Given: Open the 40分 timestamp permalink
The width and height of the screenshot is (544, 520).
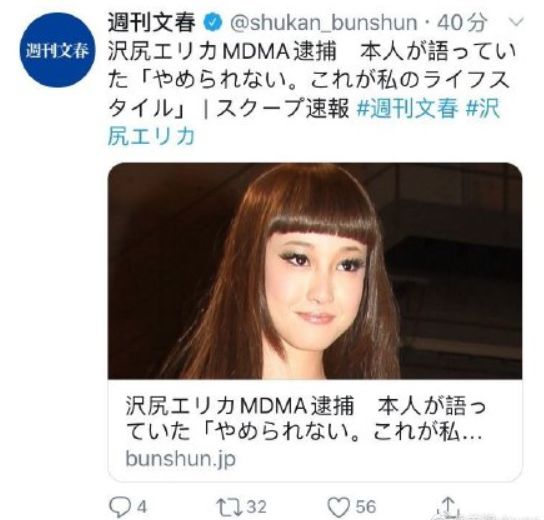Looking at the screenshot, I should point(461,23).
